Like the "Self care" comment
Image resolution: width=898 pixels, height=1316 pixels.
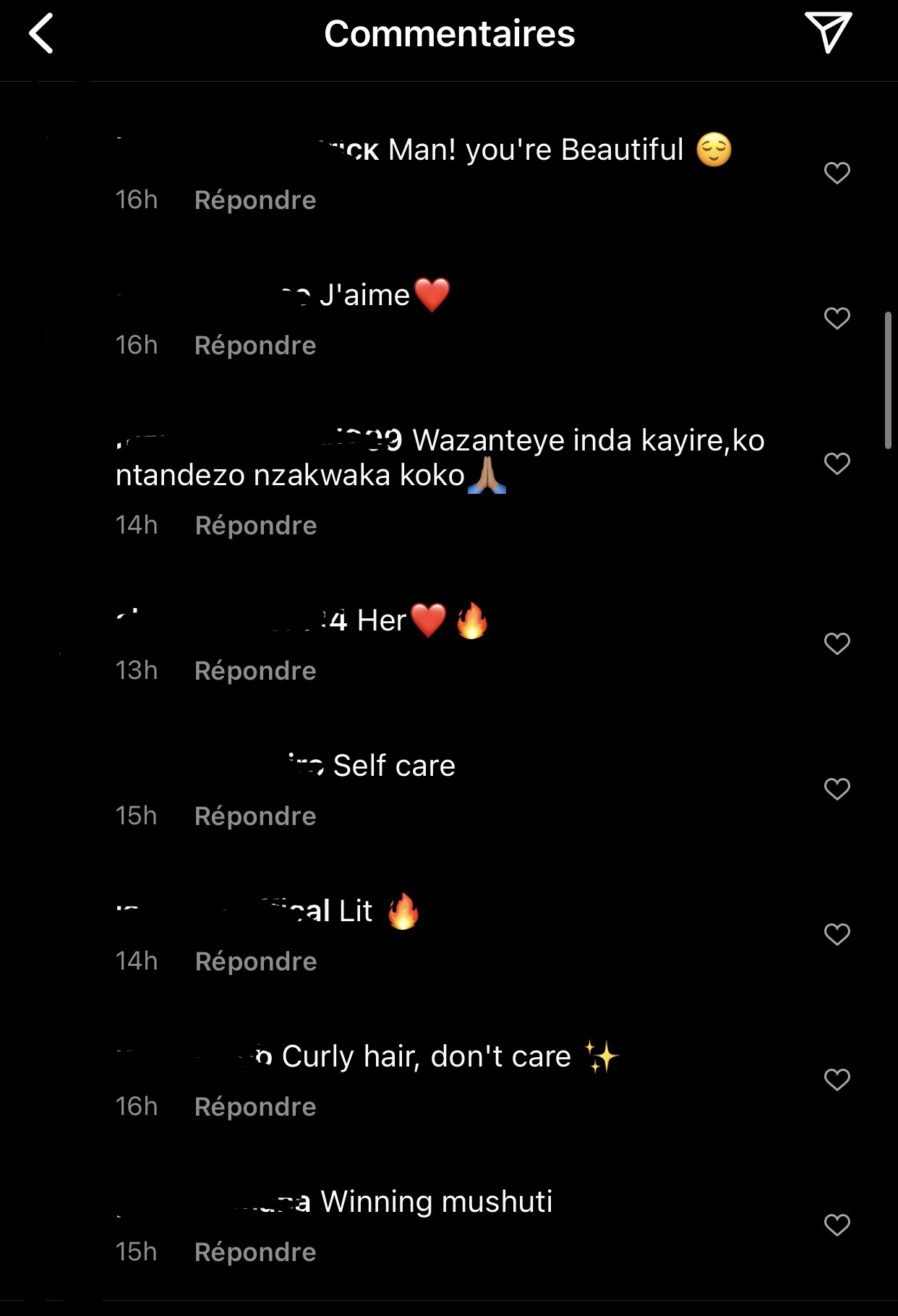tap(837, 789)
